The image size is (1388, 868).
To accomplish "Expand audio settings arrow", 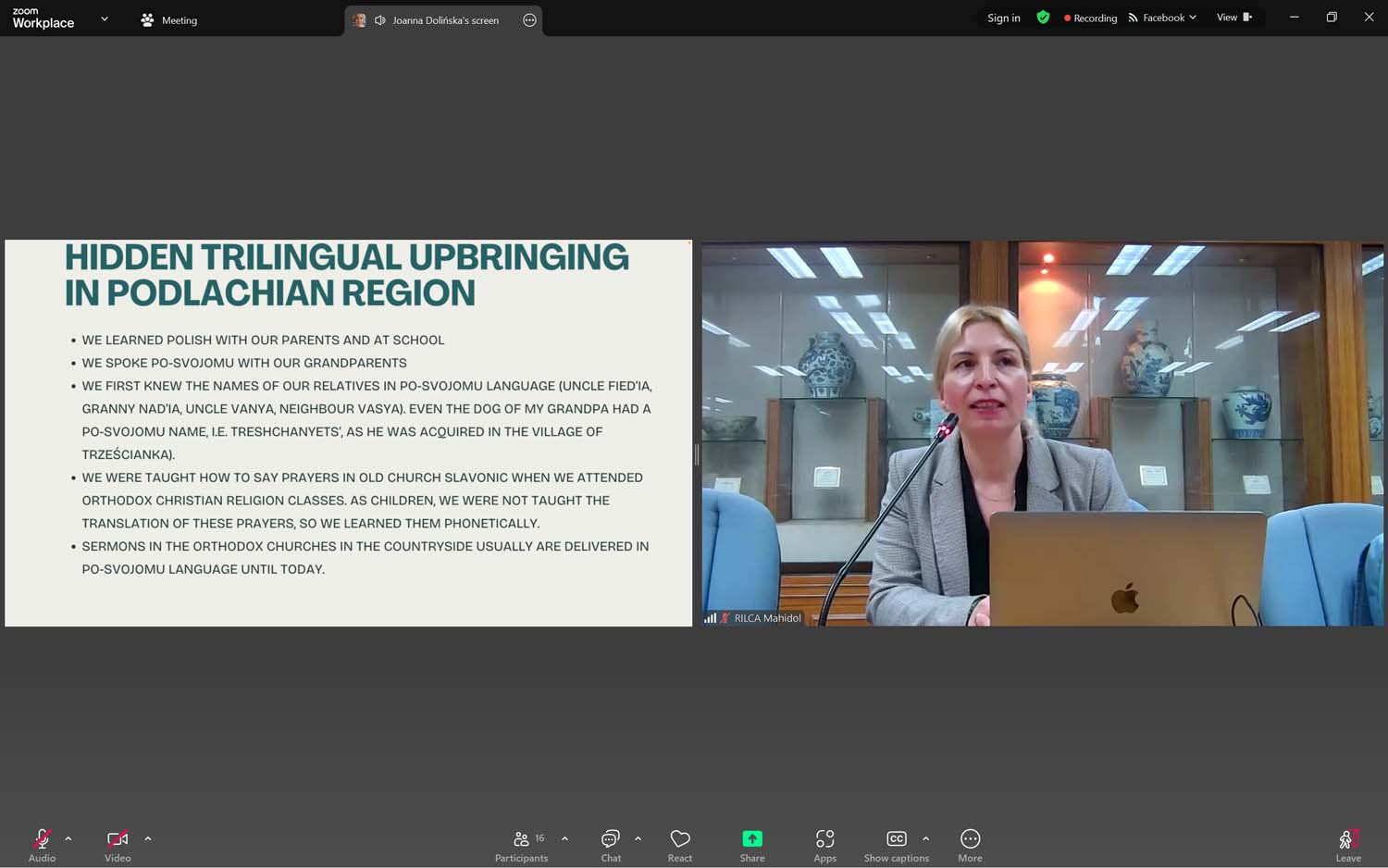I will 68,838.
